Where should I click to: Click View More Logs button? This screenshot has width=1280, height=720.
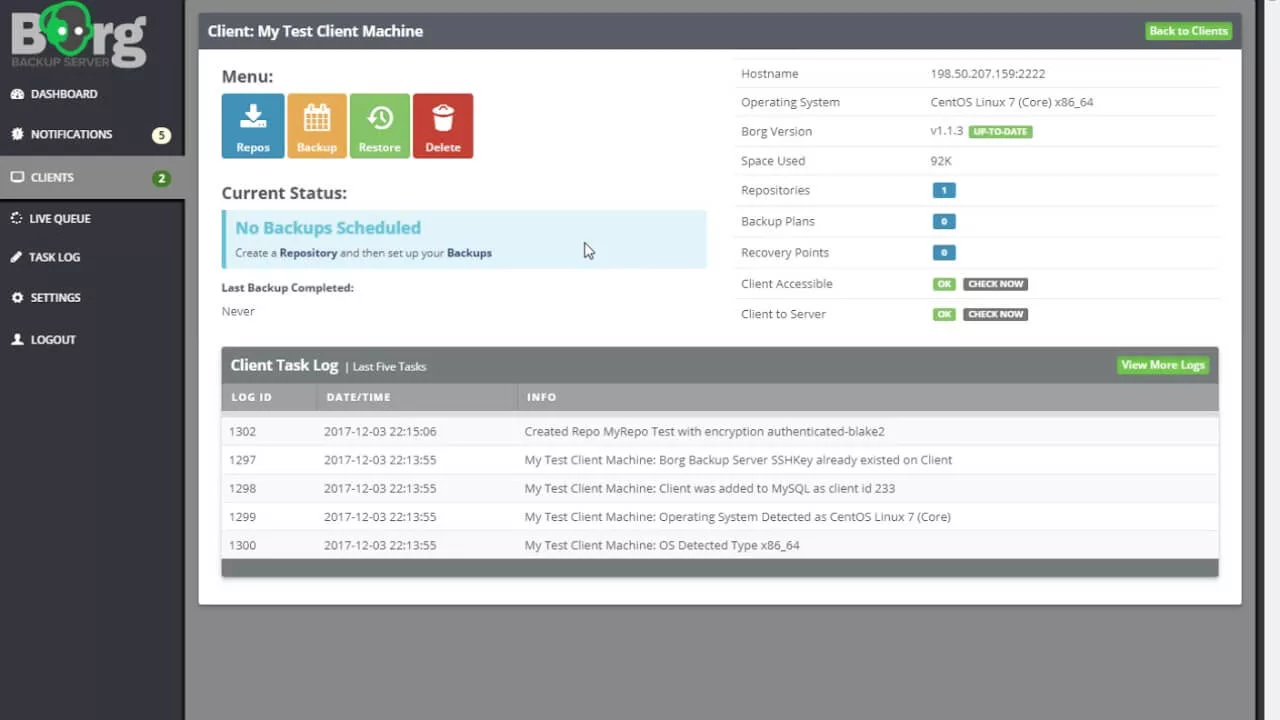1163,365
